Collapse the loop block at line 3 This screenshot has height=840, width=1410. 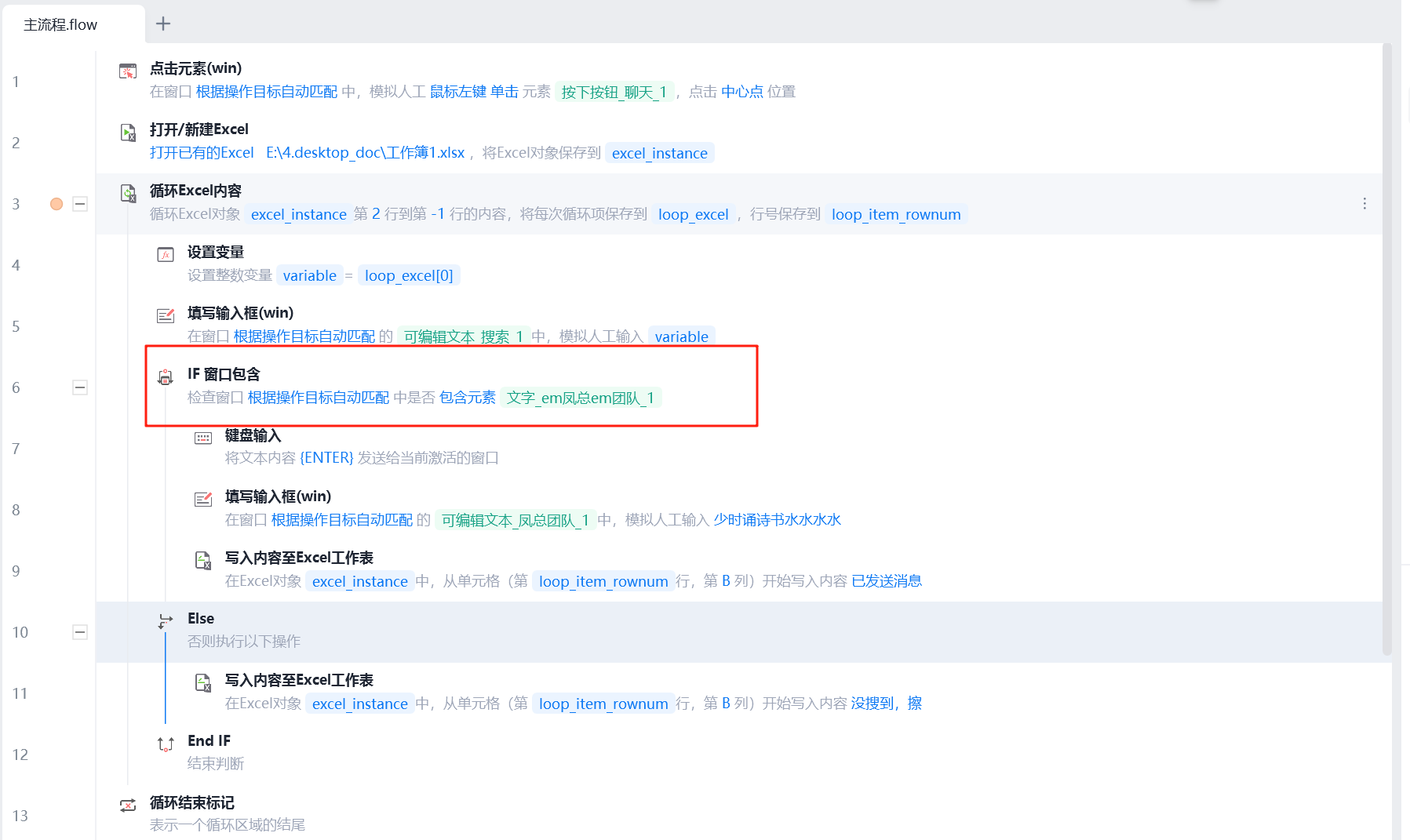[x=80, y=204]
